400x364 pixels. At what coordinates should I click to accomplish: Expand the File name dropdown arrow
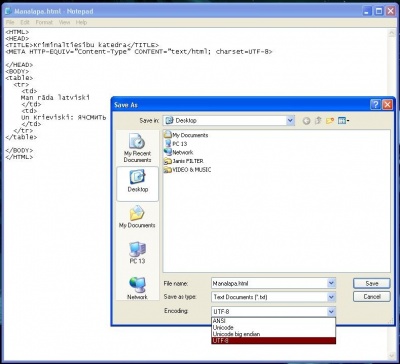(x=331, y=284)
